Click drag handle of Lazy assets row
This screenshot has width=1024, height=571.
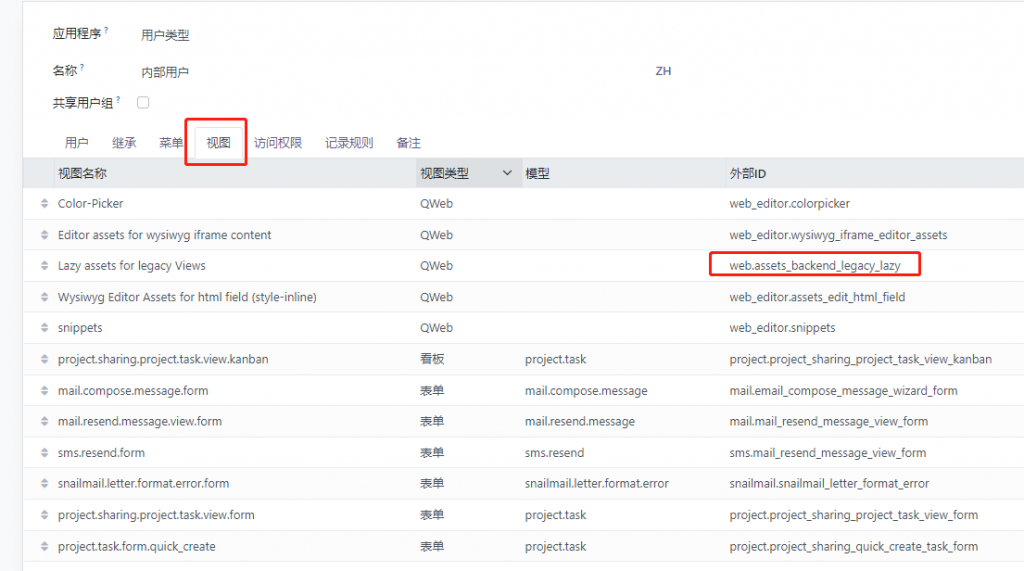pyautogui.click(x=44, y=265)
